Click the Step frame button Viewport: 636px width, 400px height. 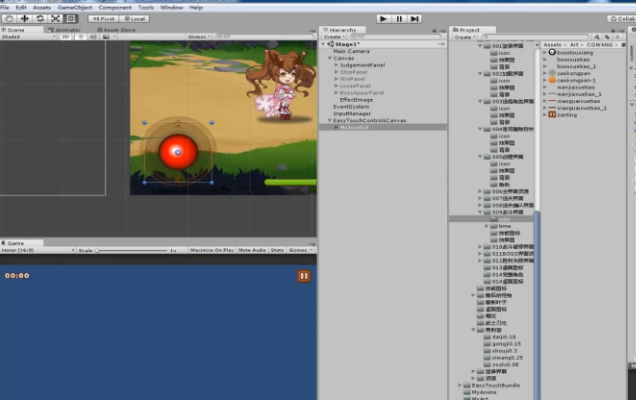click(415, 19)
